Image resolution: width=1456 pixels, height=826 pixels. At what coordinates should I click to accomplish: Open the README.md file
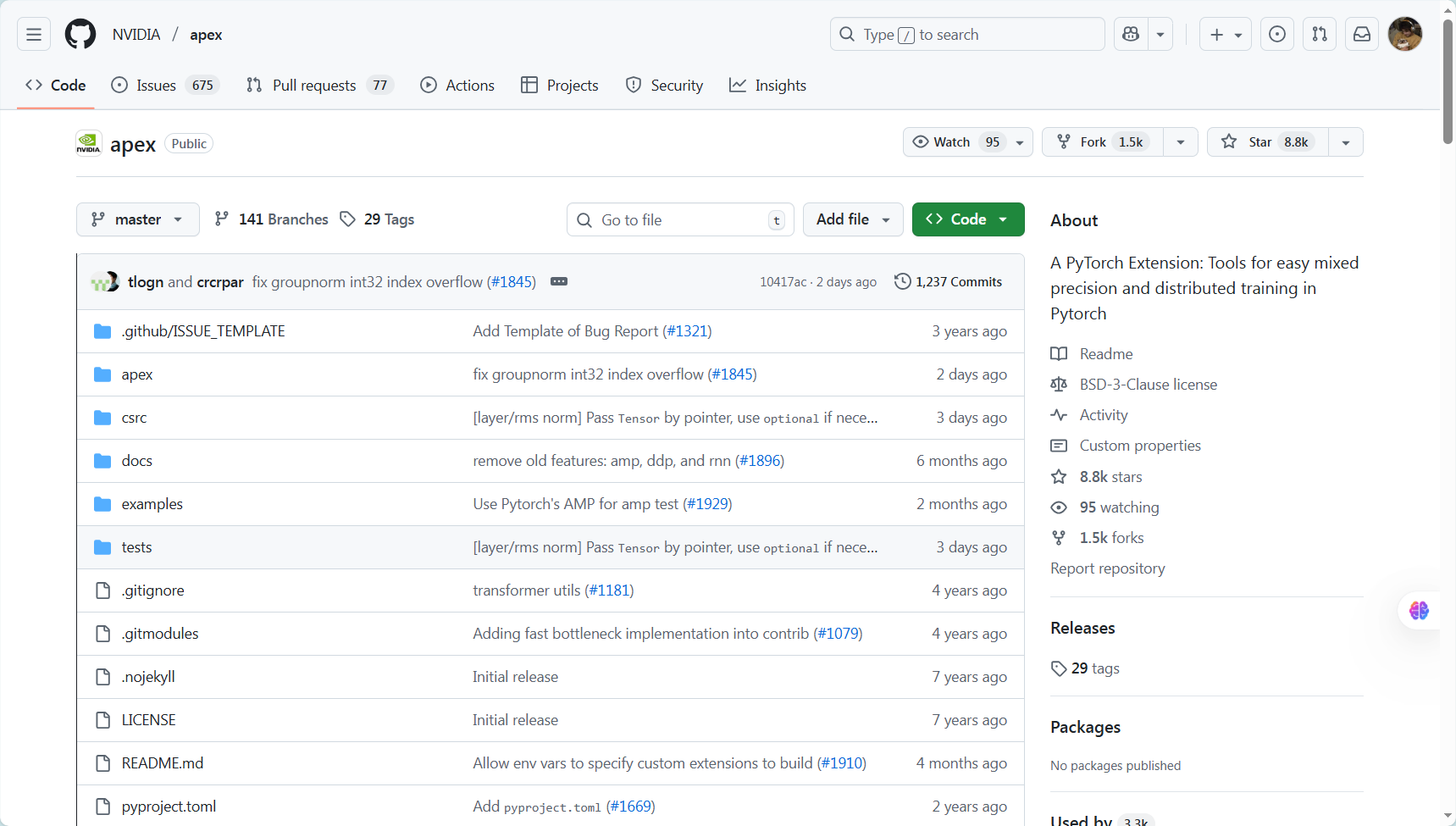(163, 763)
